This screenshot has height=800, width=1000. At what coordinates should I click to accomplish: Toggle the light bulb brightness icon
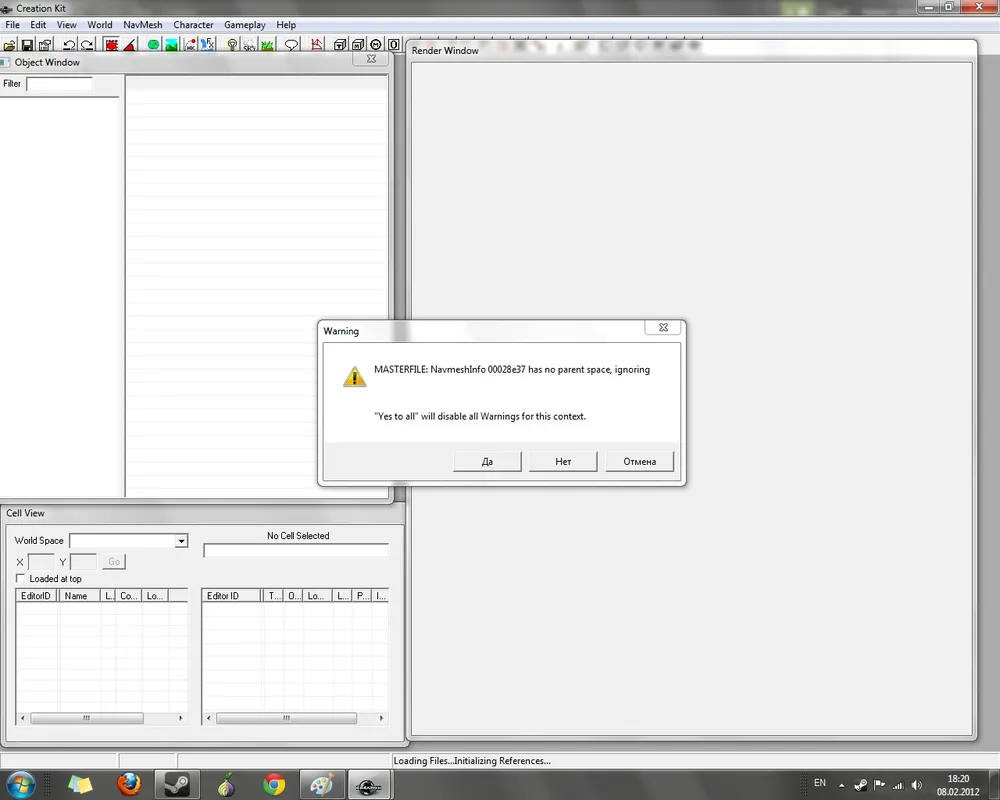[232, 45]
